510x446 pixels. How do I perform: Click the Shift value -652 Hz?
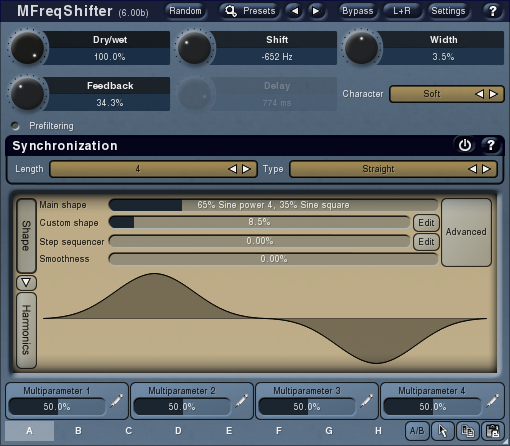tap(277, 57)
